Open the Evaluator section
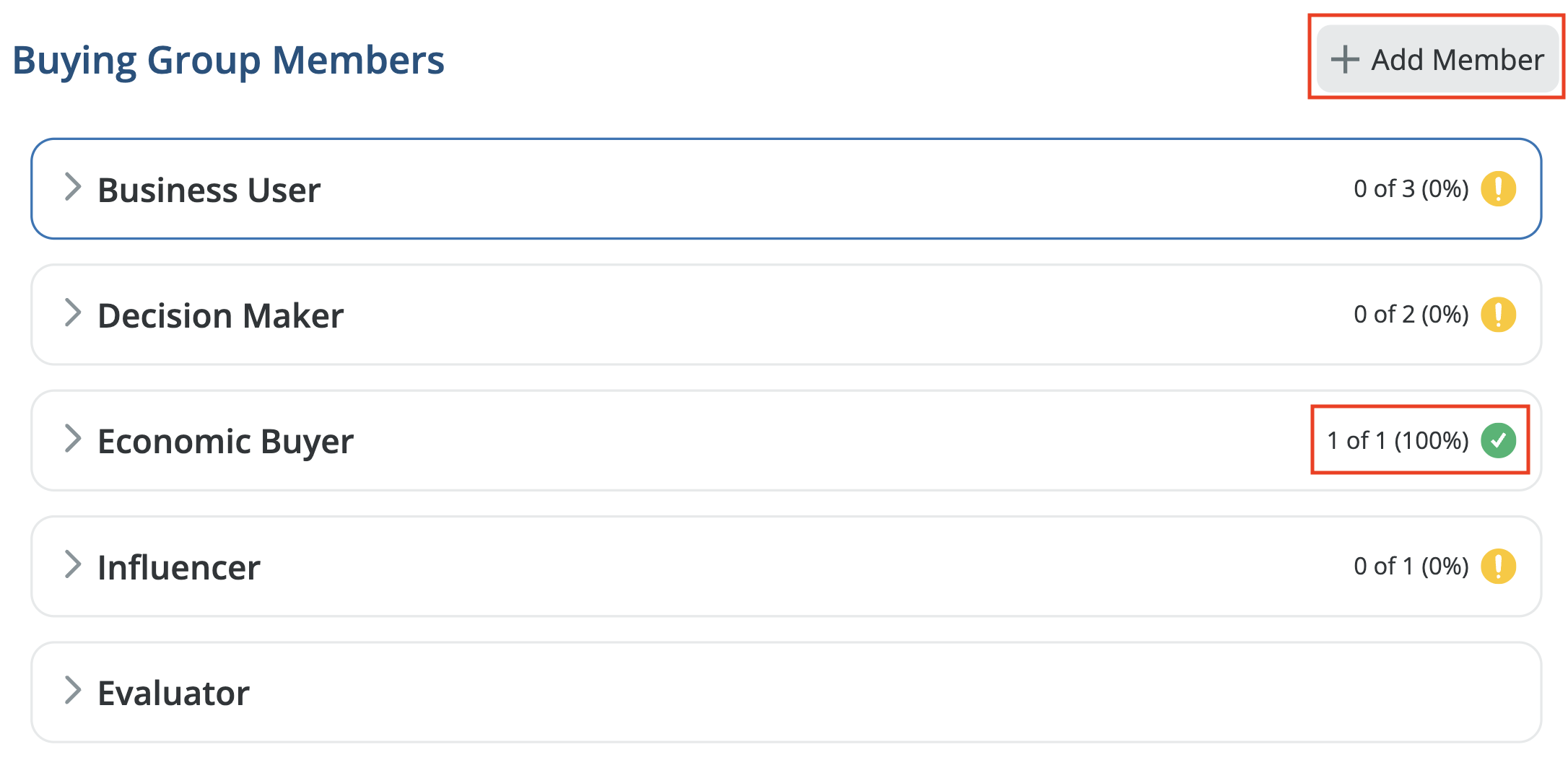This screenshot has width=1568, height=765. tap(173, 691)
